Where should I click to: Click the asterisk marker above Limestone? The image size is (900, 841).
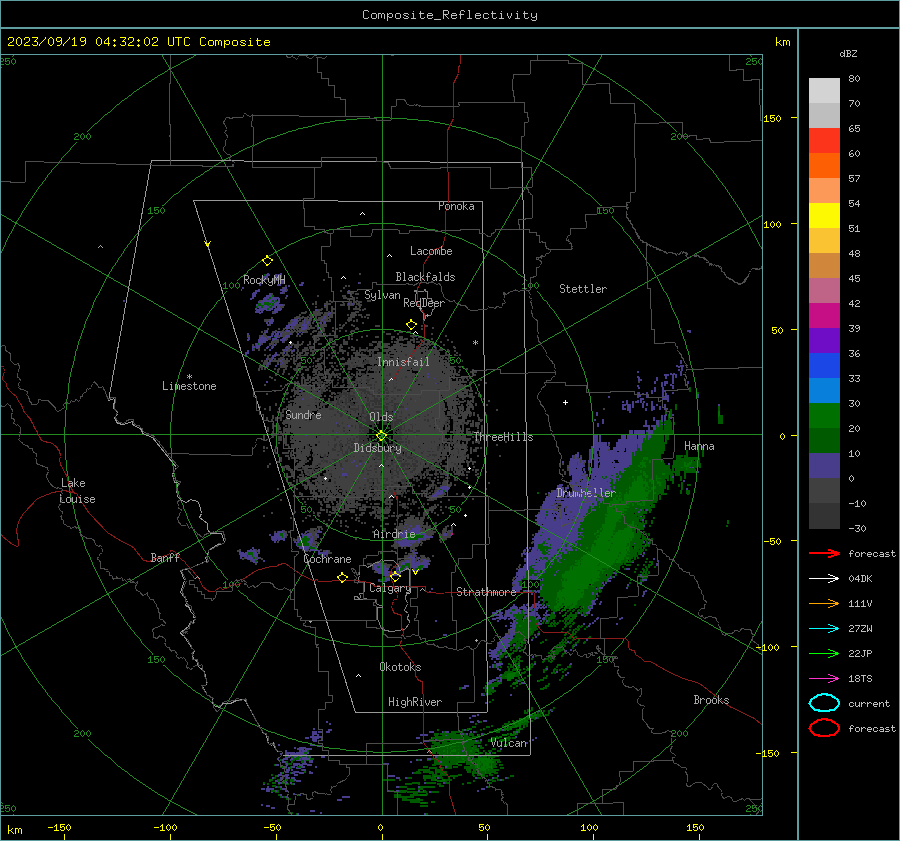tap(189, 377)
